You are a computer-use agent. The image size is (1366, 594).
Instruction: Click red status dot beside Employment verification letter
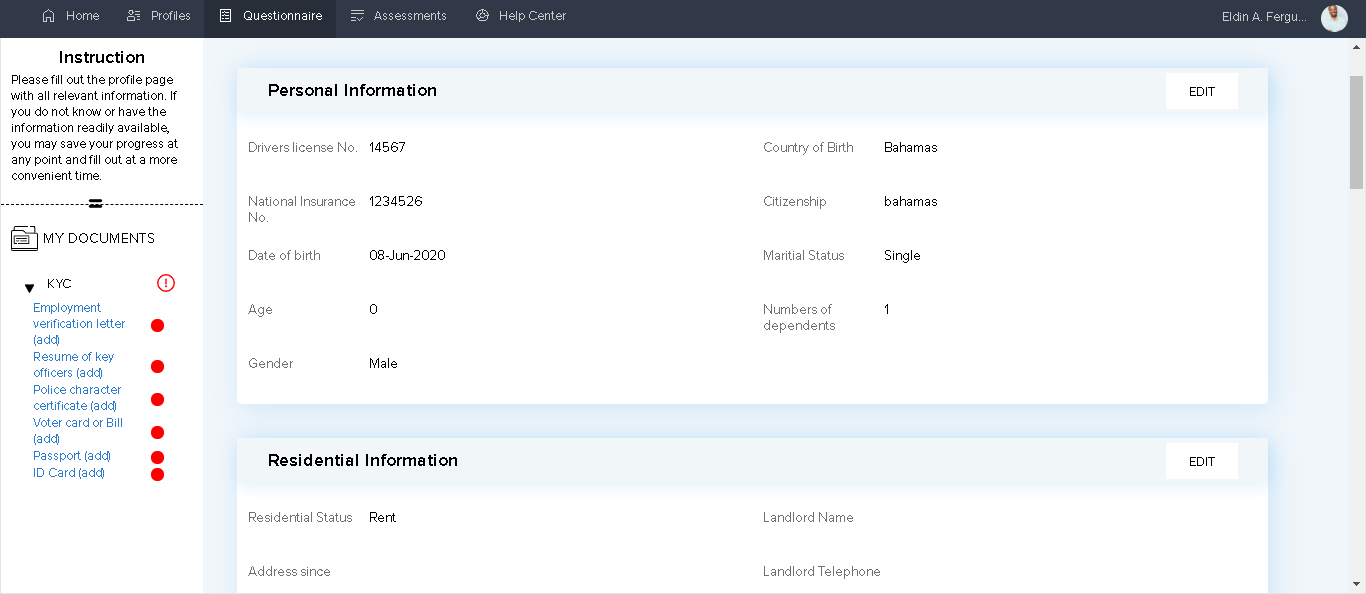pyautogui.click(x=157, y=325)
